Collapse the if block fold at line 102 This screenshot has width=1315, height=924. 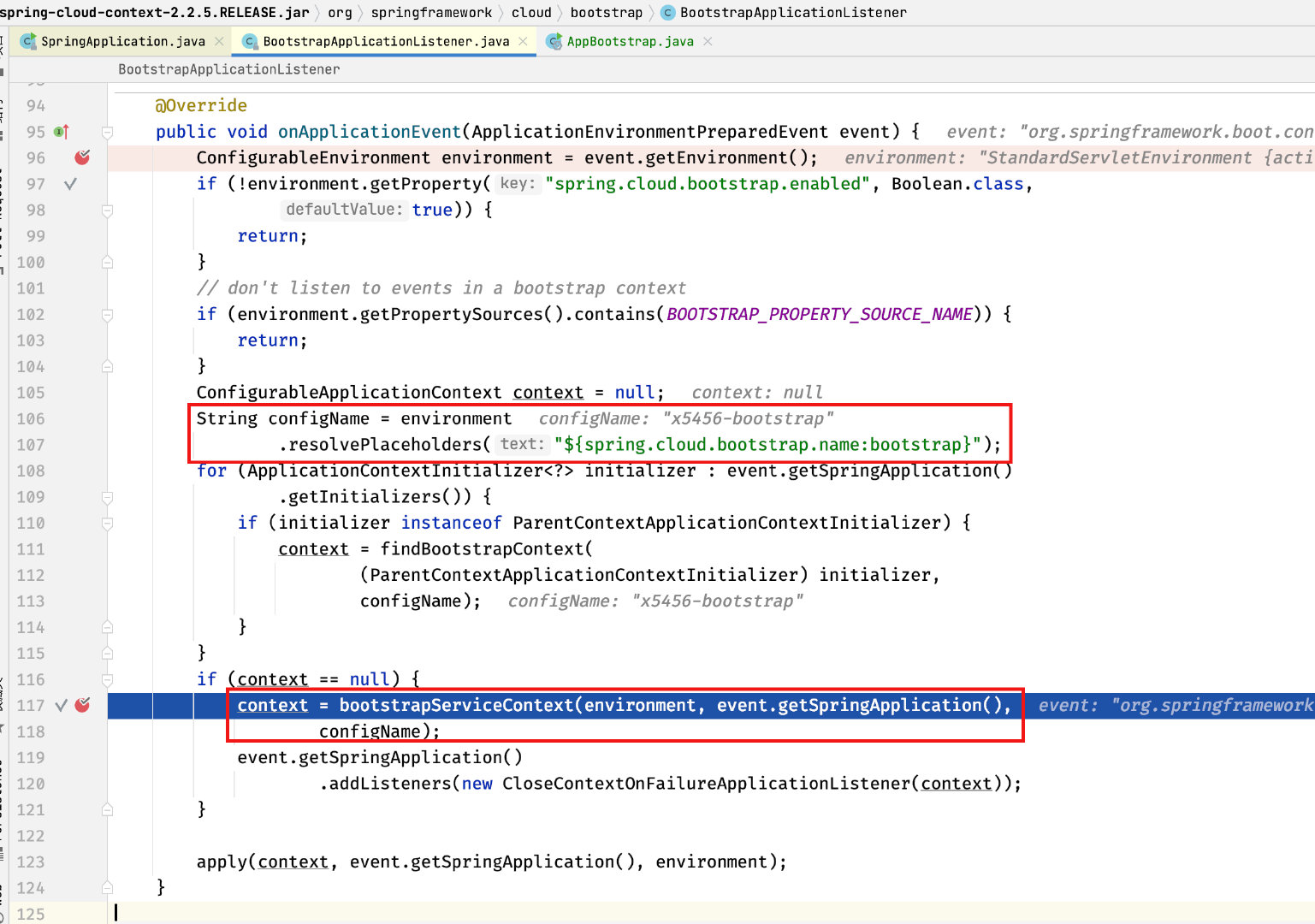pos(107,314)
